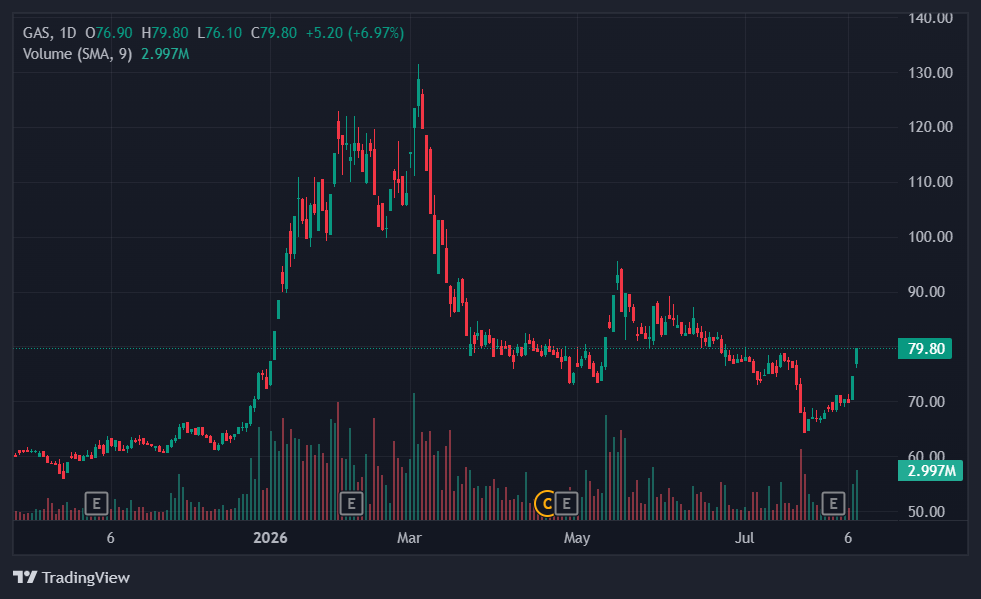Click the 2026 label on the time axis
The image size is (981, 599).
click(270, 538)
